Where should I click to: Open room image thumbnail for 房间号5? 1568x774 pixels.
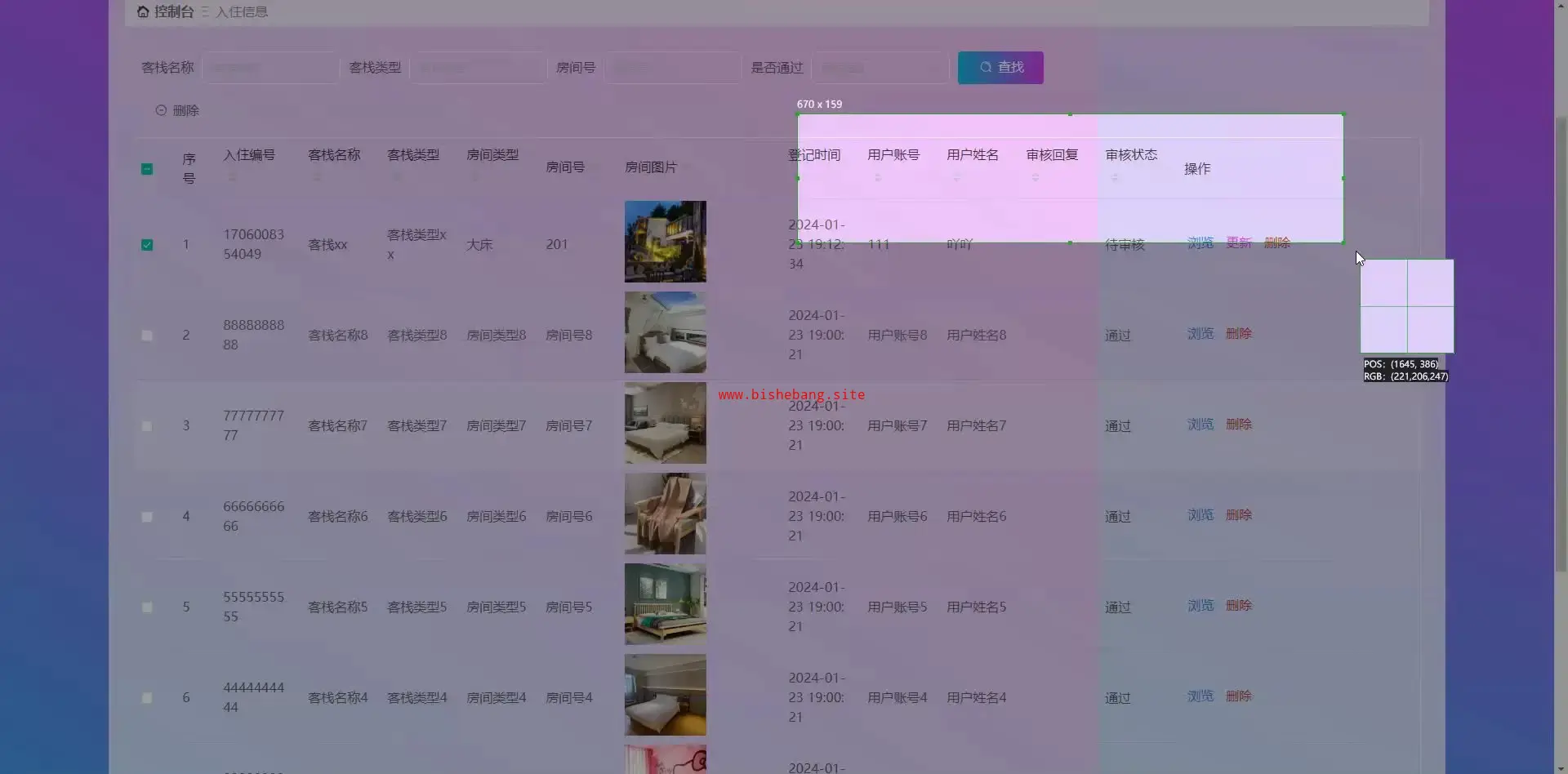665,604
